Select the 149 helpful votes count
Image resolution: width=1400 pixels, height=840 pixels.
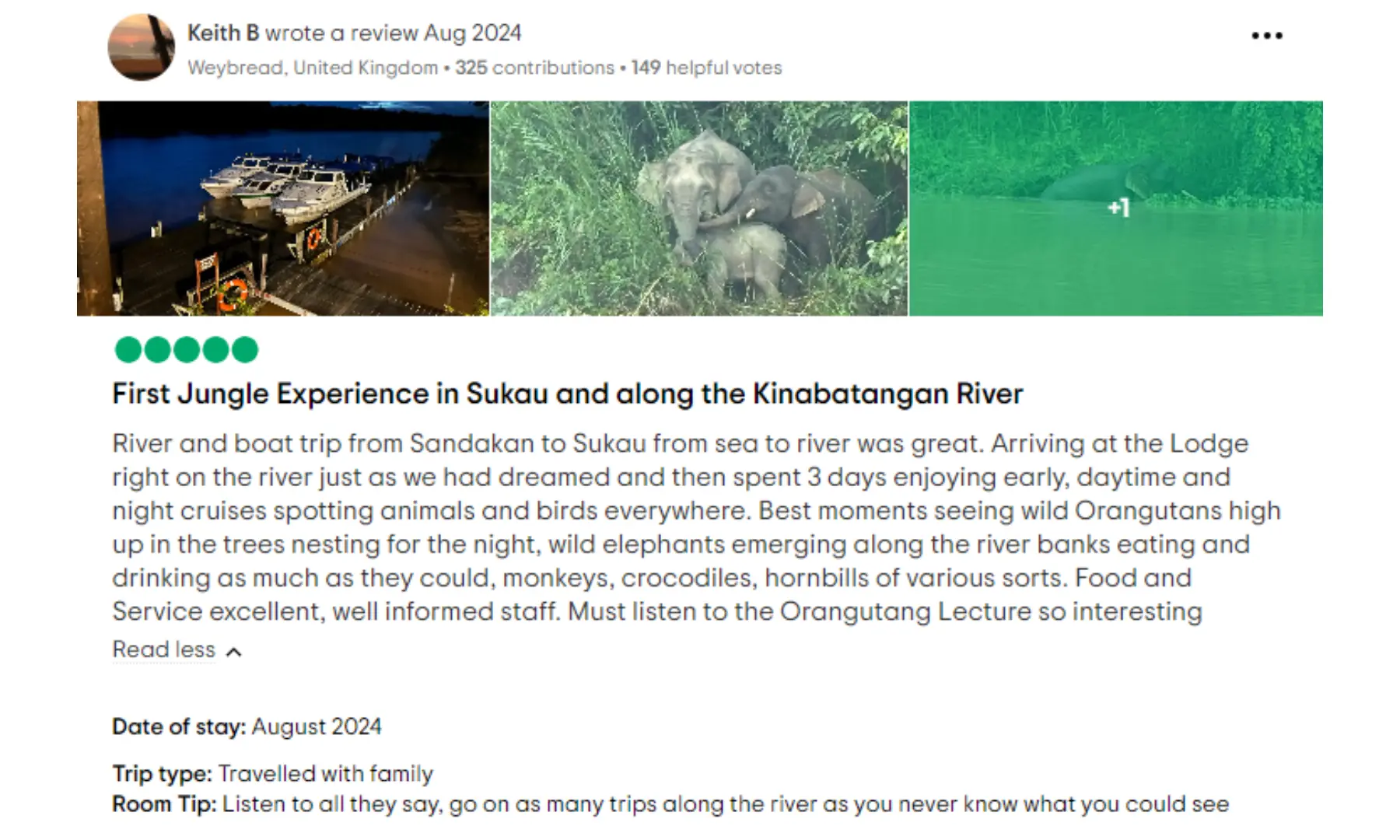706,68
